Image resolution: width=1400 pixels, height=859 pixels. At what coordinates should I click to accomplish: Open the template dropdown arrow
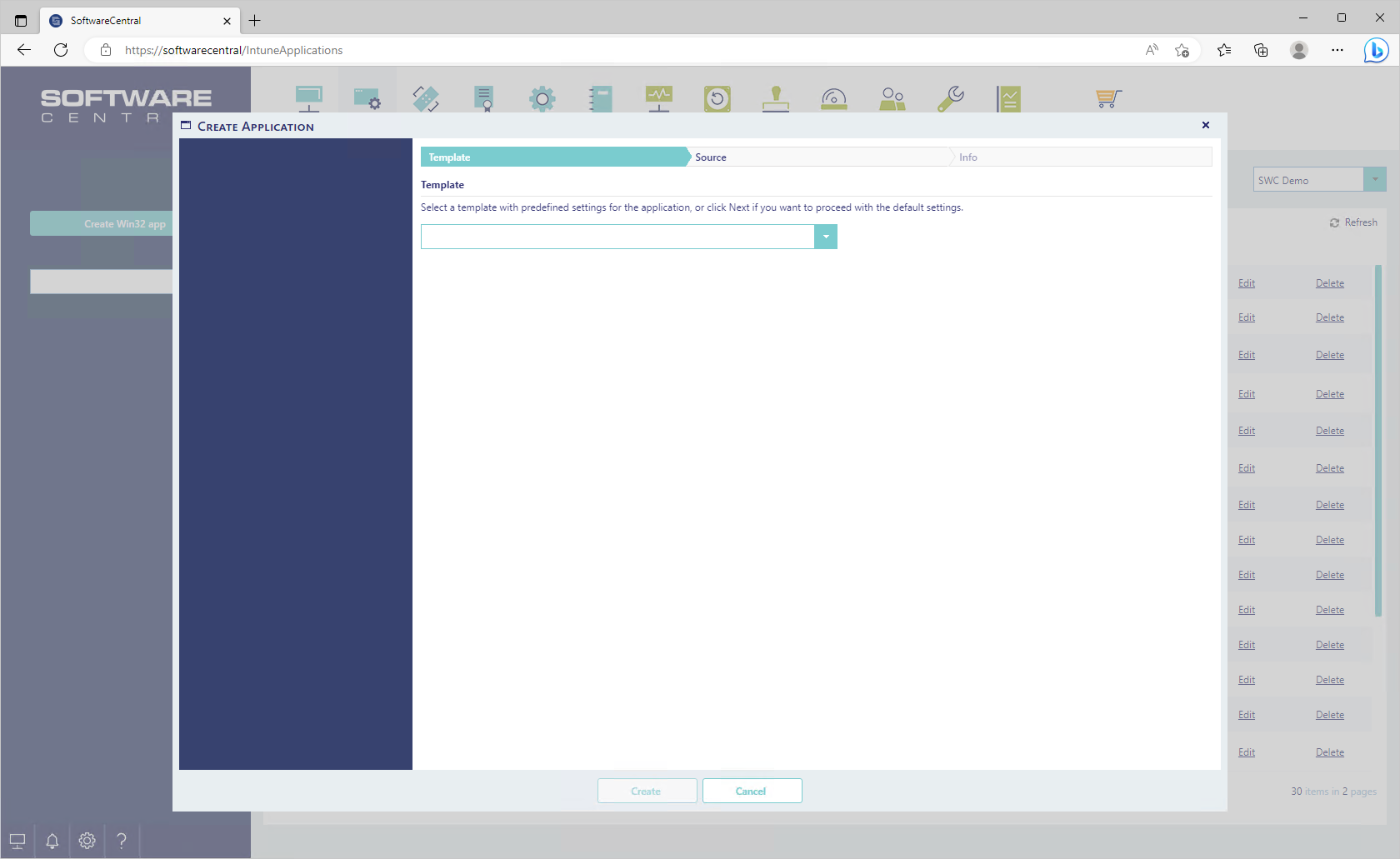(825, 237)
